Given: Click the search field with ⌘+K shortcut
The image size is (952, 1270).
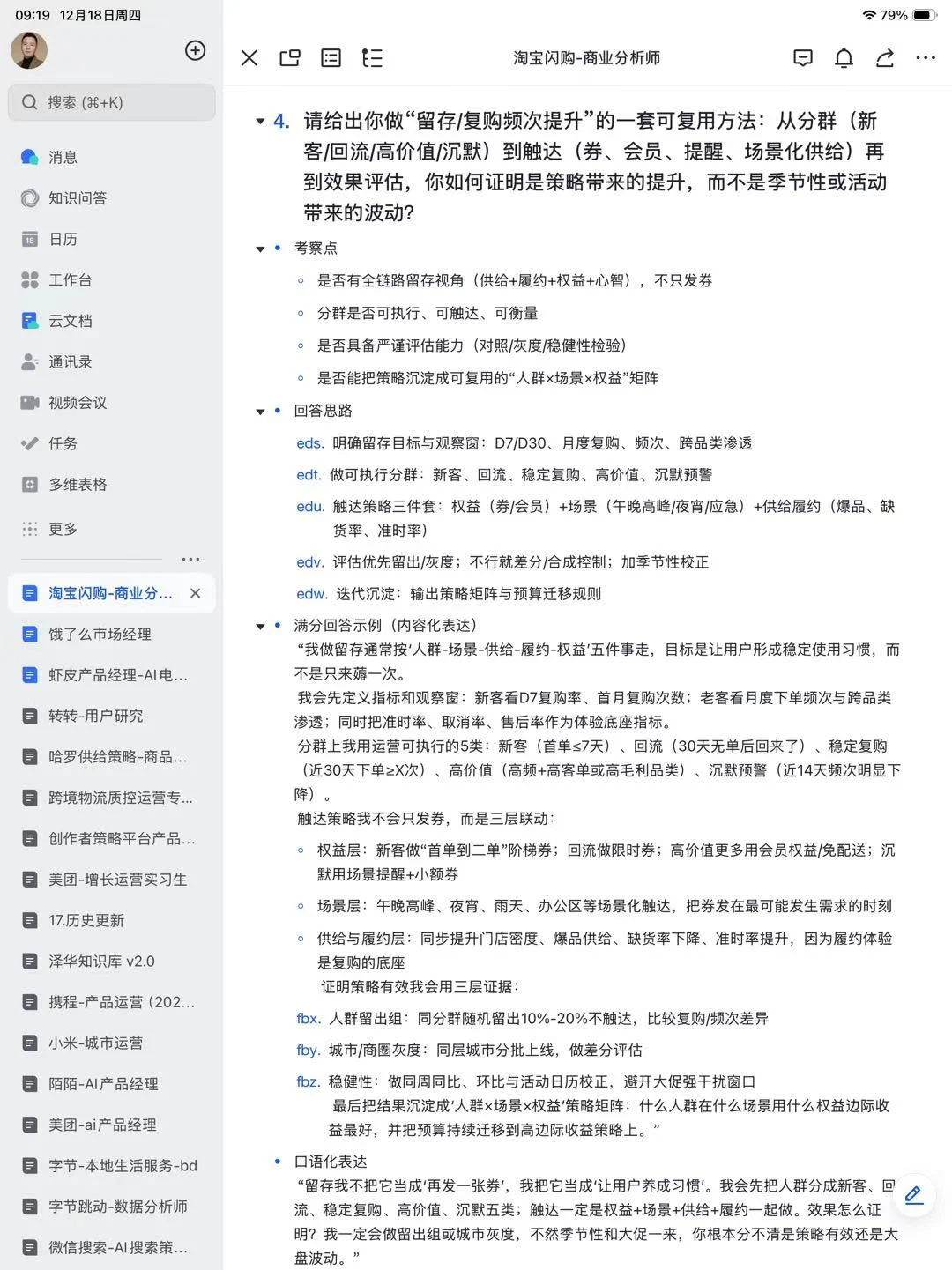Looking at the screenshot, I should 111,102.
